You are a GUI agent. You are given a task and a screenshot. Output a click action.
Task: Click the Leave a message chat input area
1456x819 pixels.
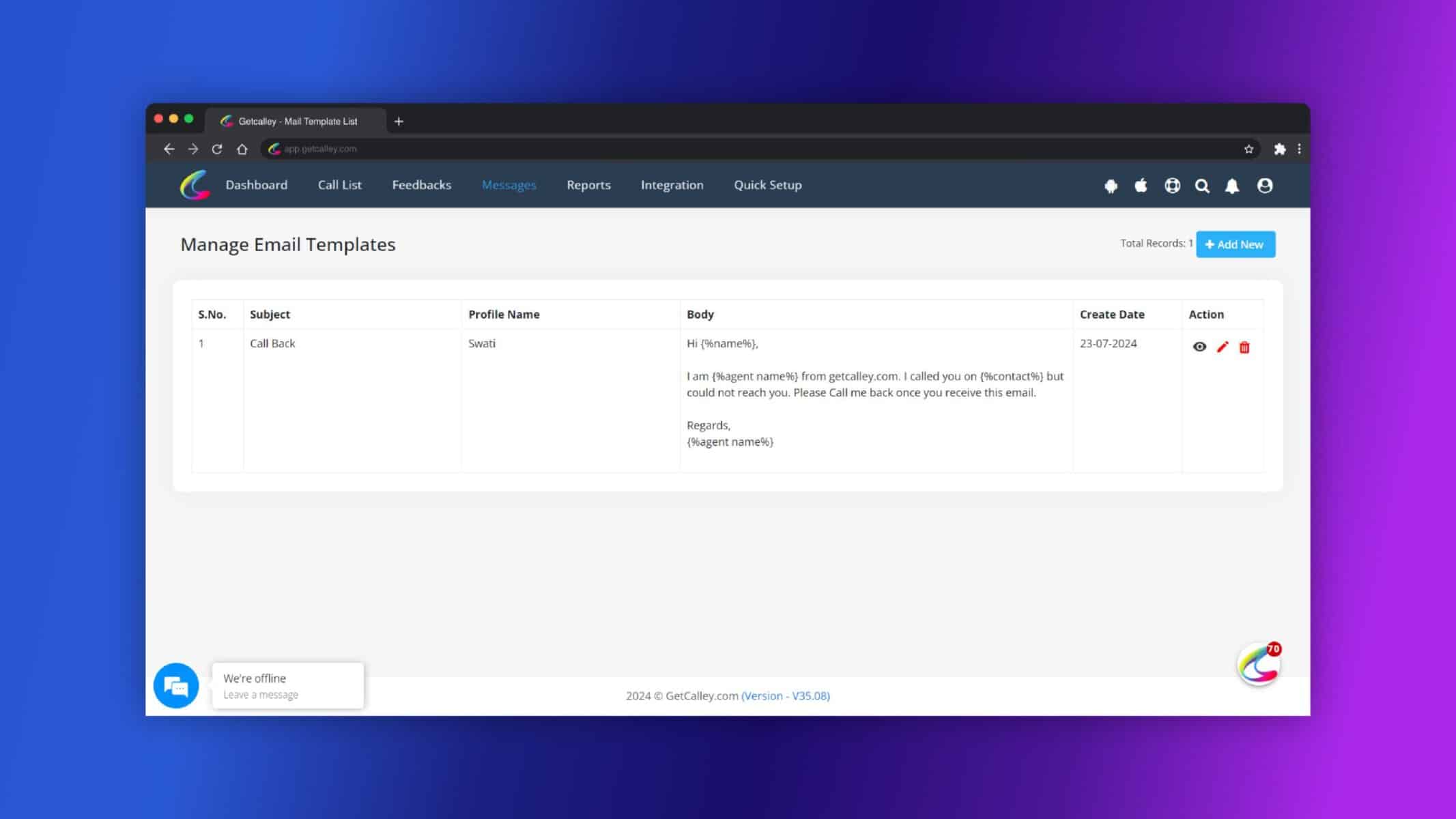click(260, 694)
